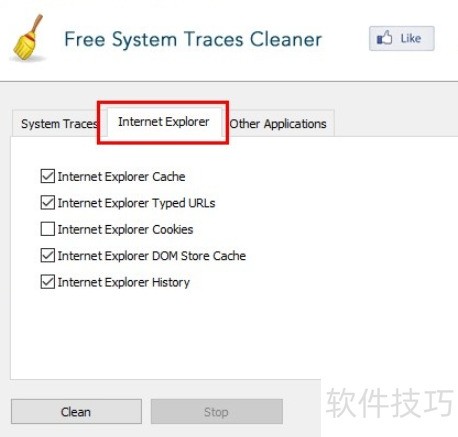Disable the Internet Explorer Typed URLs checkbox
458x437 pixels.
48,202
